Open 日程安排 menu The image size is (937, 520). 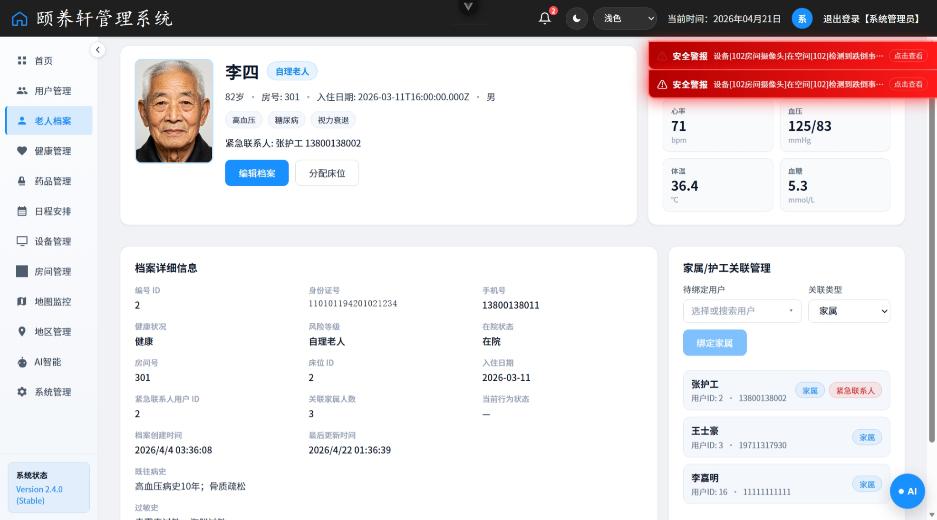(49, 211)
